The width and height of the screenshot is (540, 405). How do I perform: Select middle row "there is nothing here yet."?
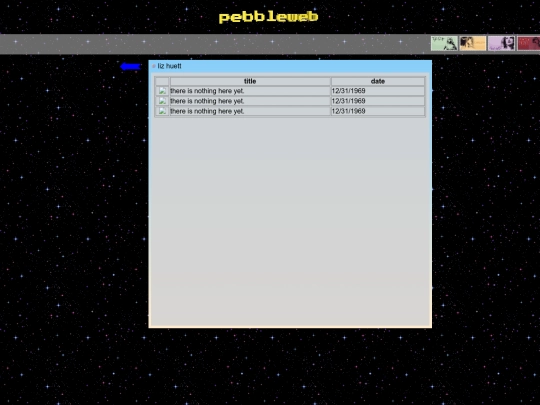point(207,101)
